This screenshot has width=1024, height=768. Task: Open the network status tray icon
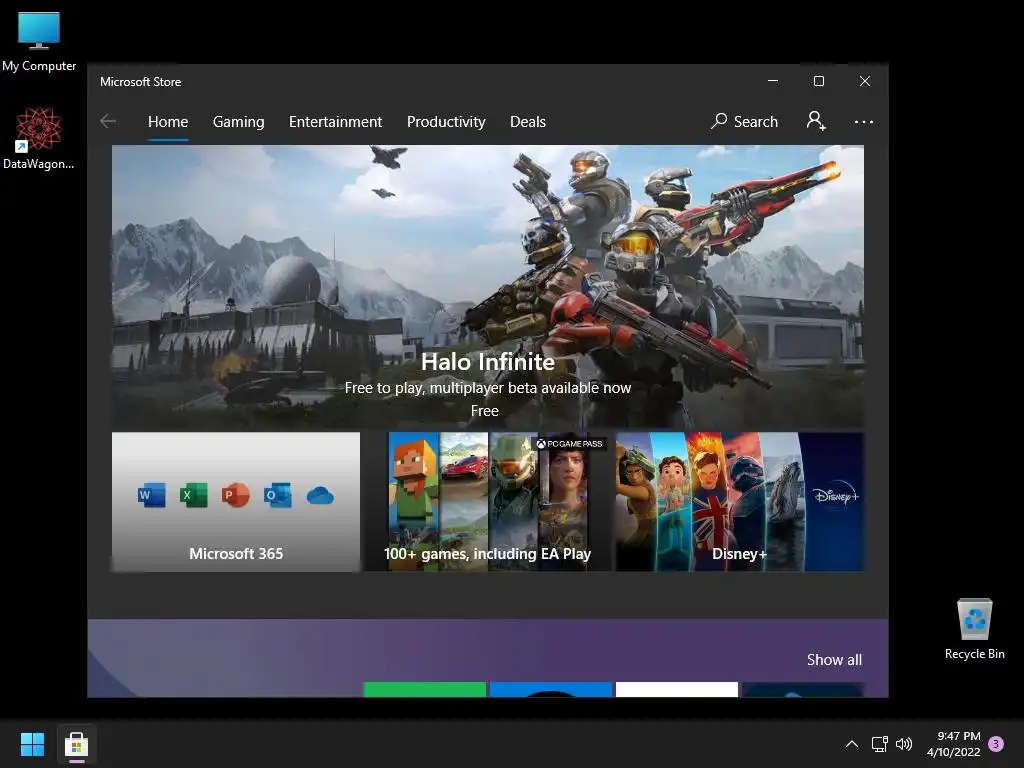pos(879,744)
